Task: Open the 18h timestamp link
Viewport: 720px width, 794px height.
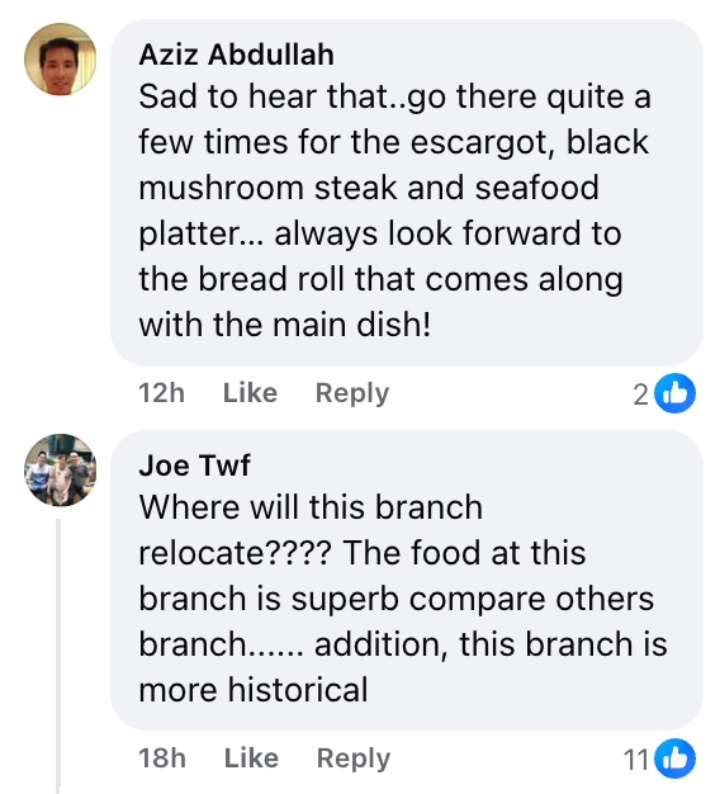Action: [161, 759]
